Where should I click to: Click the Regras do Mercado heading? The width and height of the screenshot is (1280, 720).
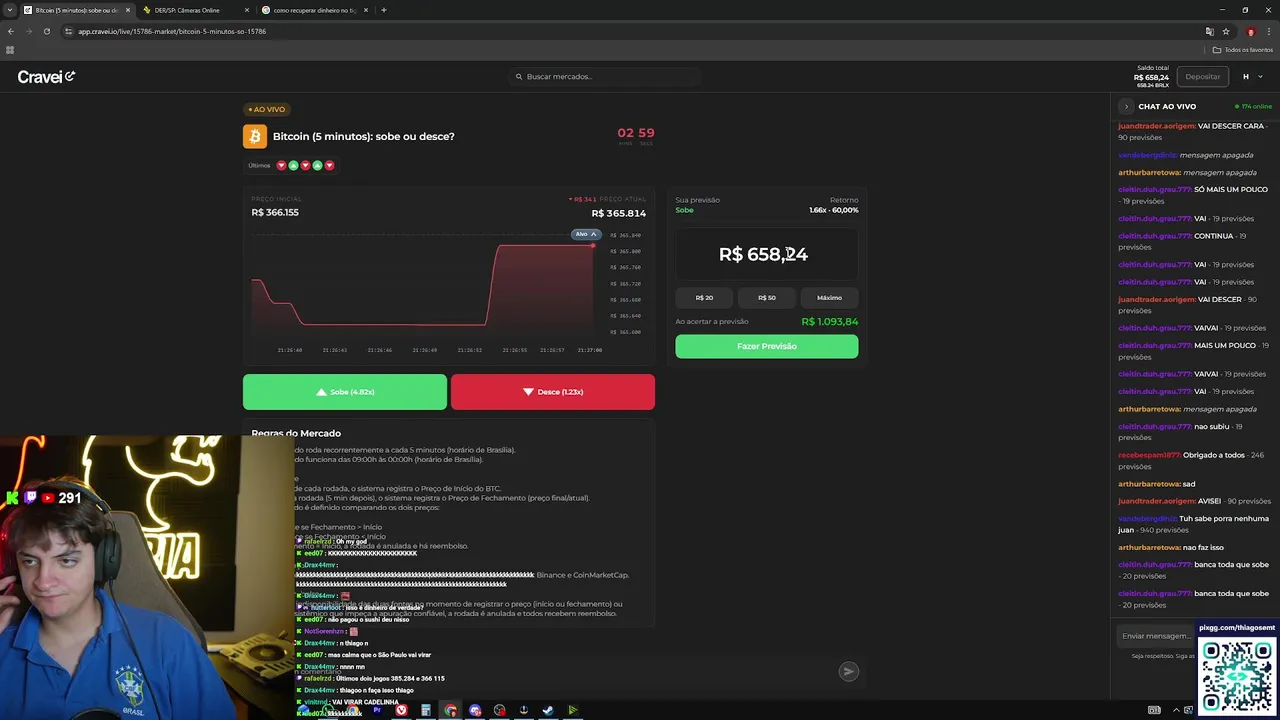click(x=296, y=433)
